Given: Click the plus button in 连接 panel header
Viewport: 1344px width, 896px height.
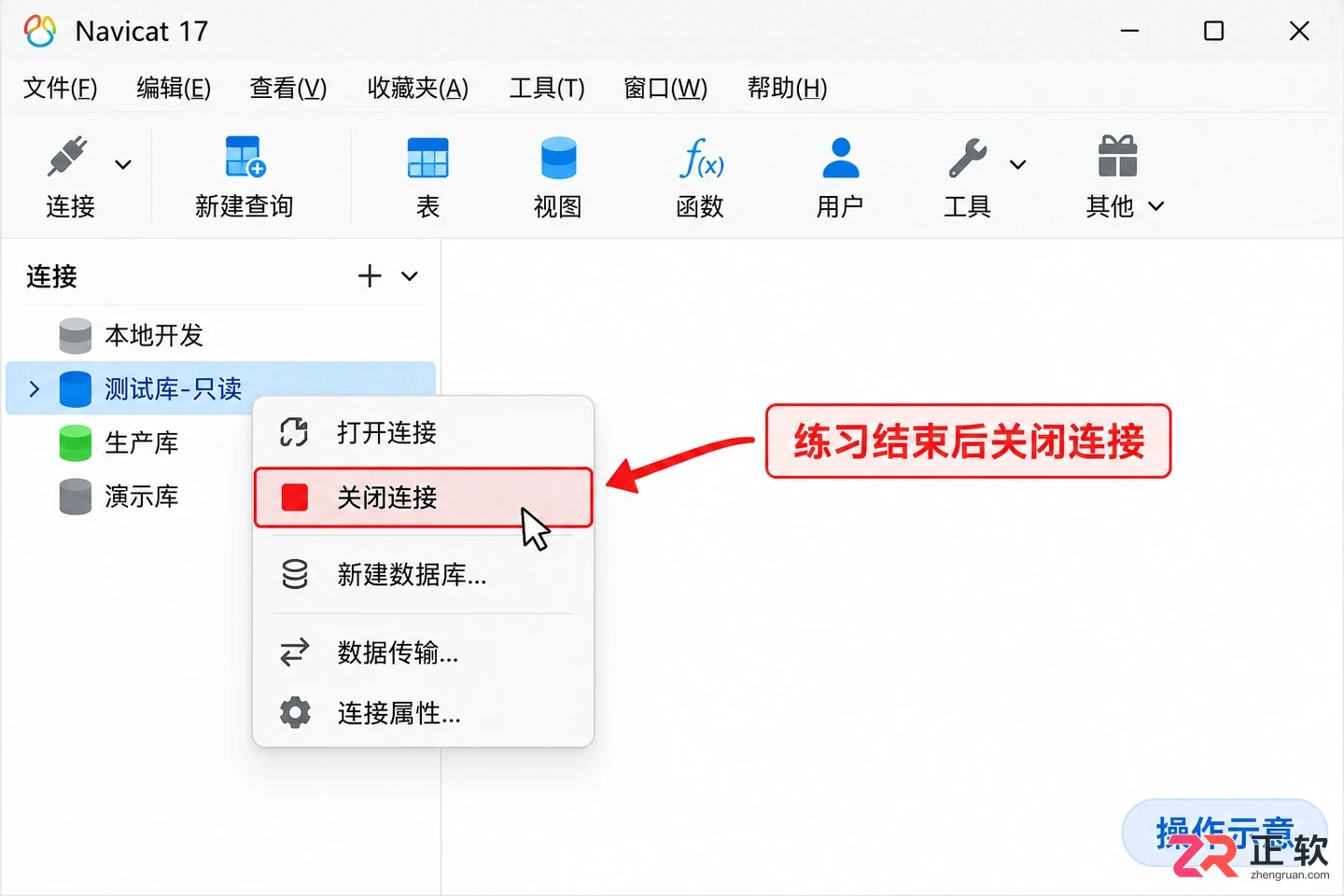Looking at the screenshot, I should pos(370,276).
